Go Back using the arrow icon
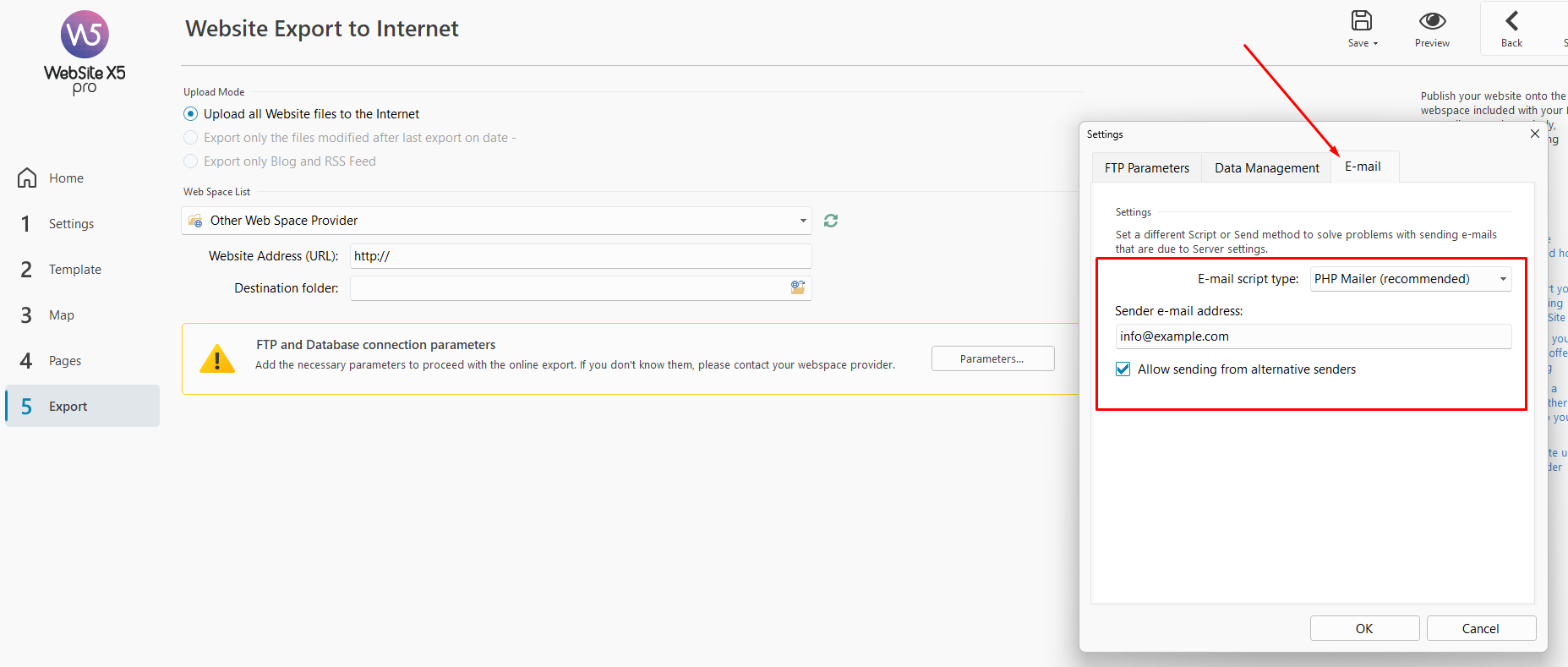The width and height of the screenshot is (1568, 667). coord(1511,21)
